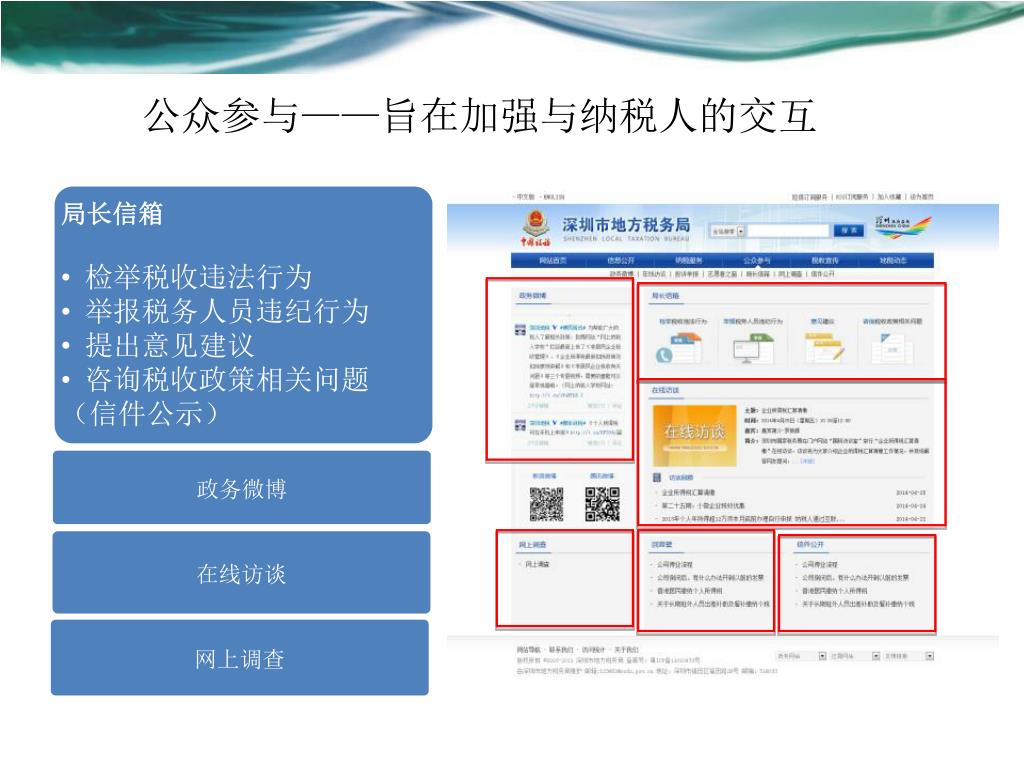This screenshot has height=768, width=1024.
Task: Click the 局长信箱 section heading on the website
Action: 665,296
